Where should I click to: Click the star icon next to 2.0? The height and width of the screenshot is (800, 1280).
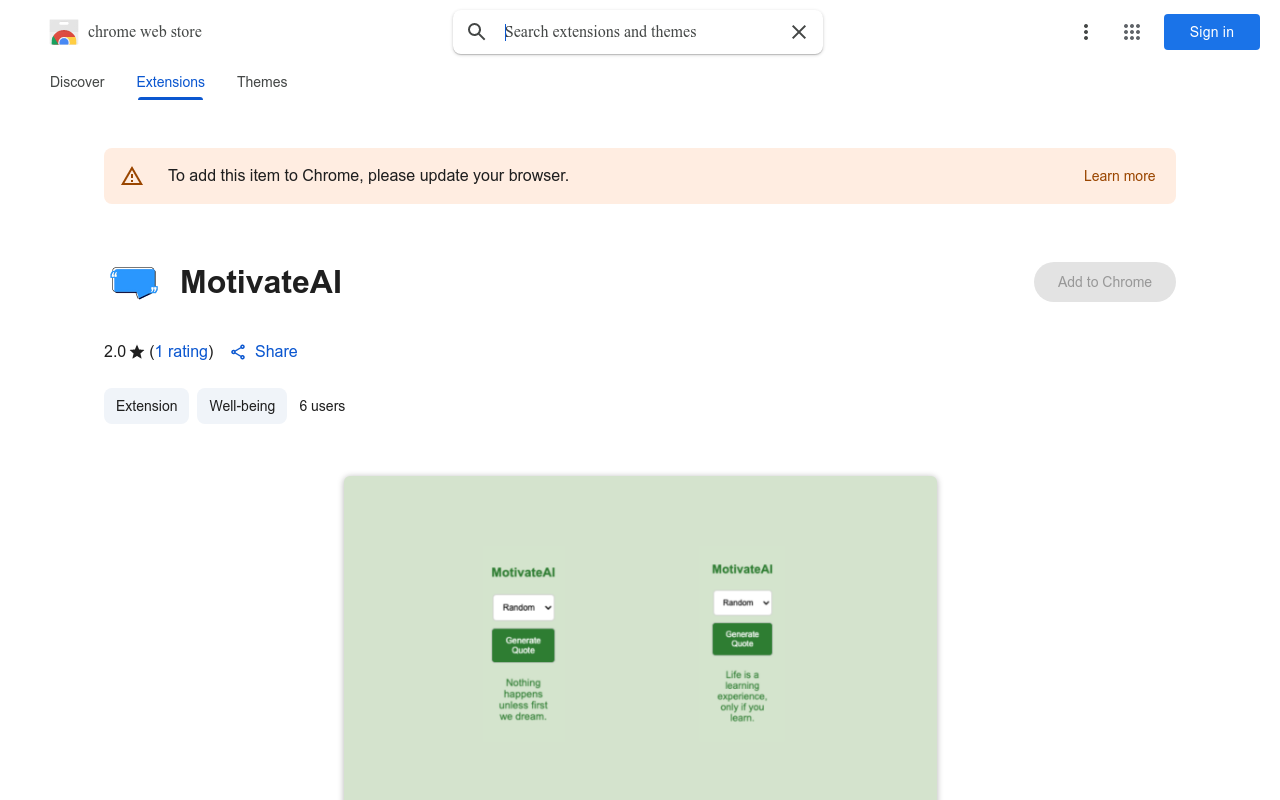[x=137, y=352]
